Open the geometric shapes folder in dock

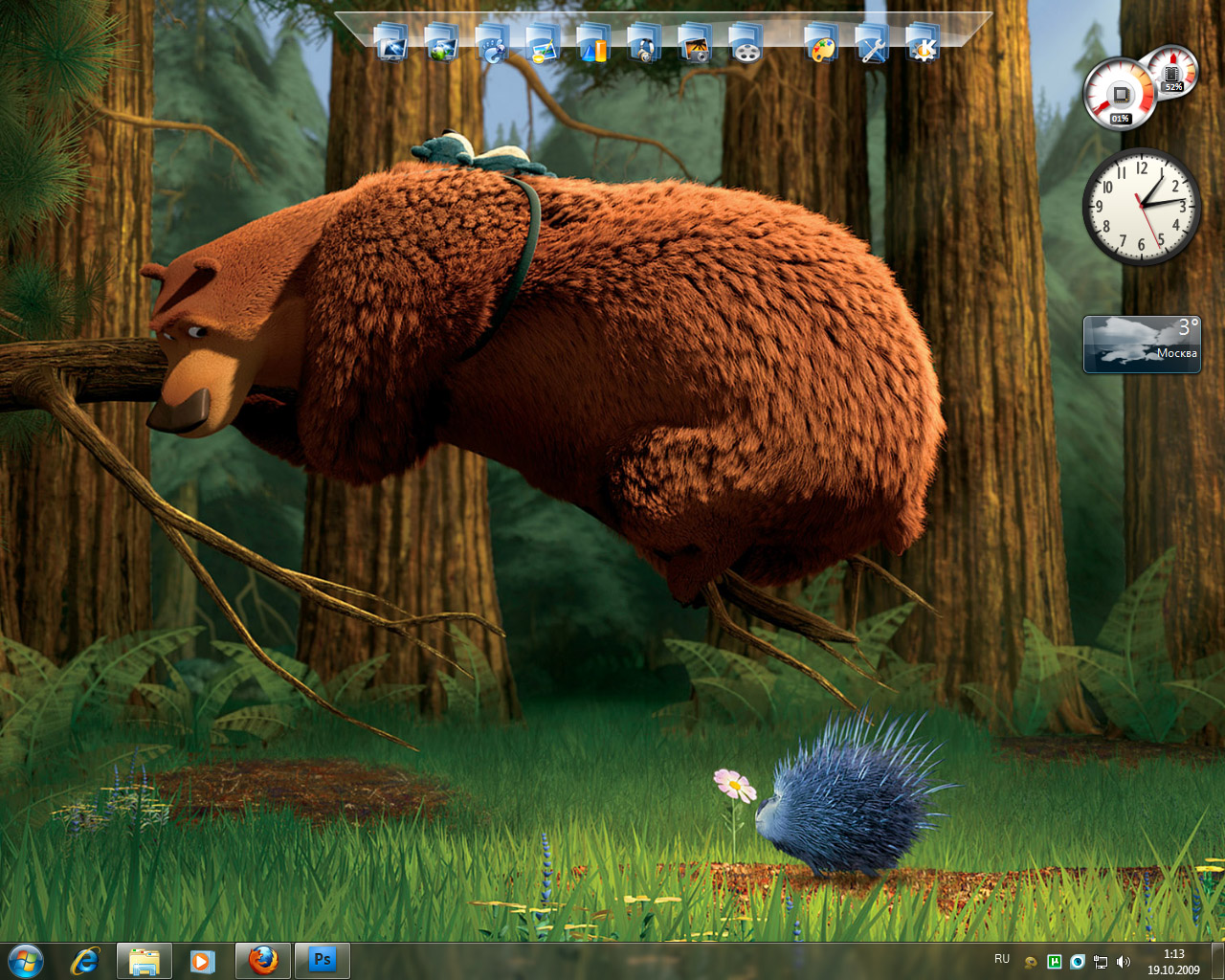594,43
